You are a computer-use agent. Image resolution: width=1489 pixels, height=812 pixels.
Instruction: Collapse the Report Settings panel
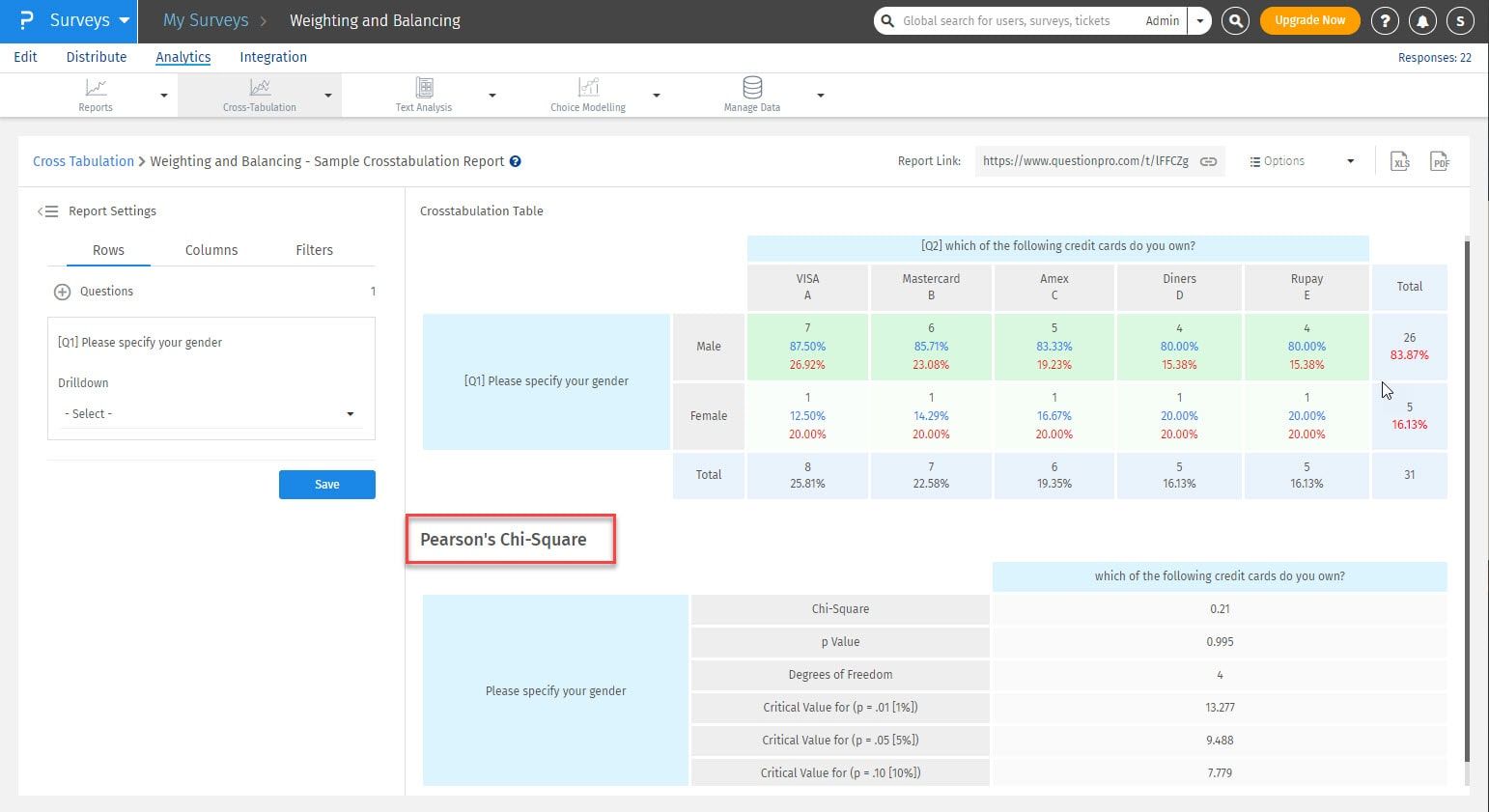[47, 211]
